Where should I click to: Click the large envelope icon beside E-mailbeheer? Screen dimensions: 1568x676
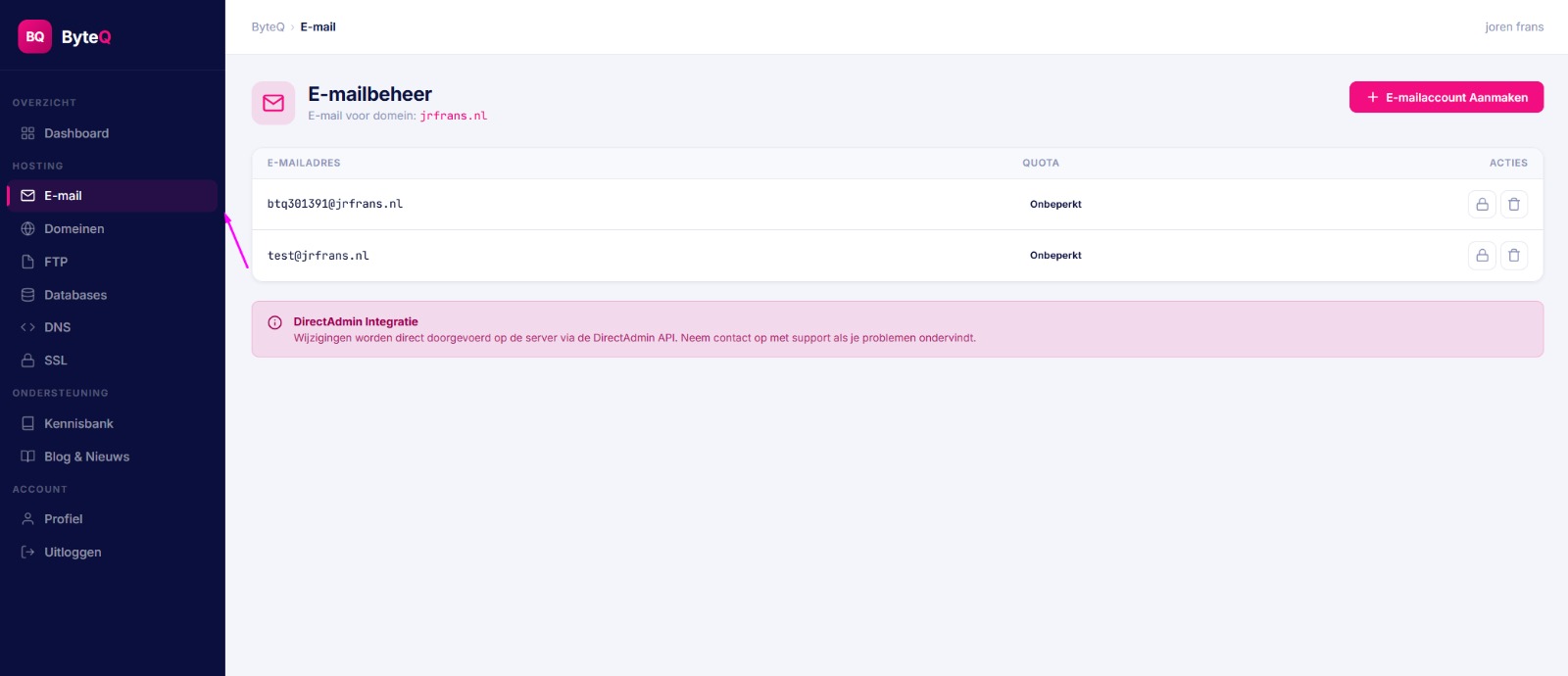273,103
